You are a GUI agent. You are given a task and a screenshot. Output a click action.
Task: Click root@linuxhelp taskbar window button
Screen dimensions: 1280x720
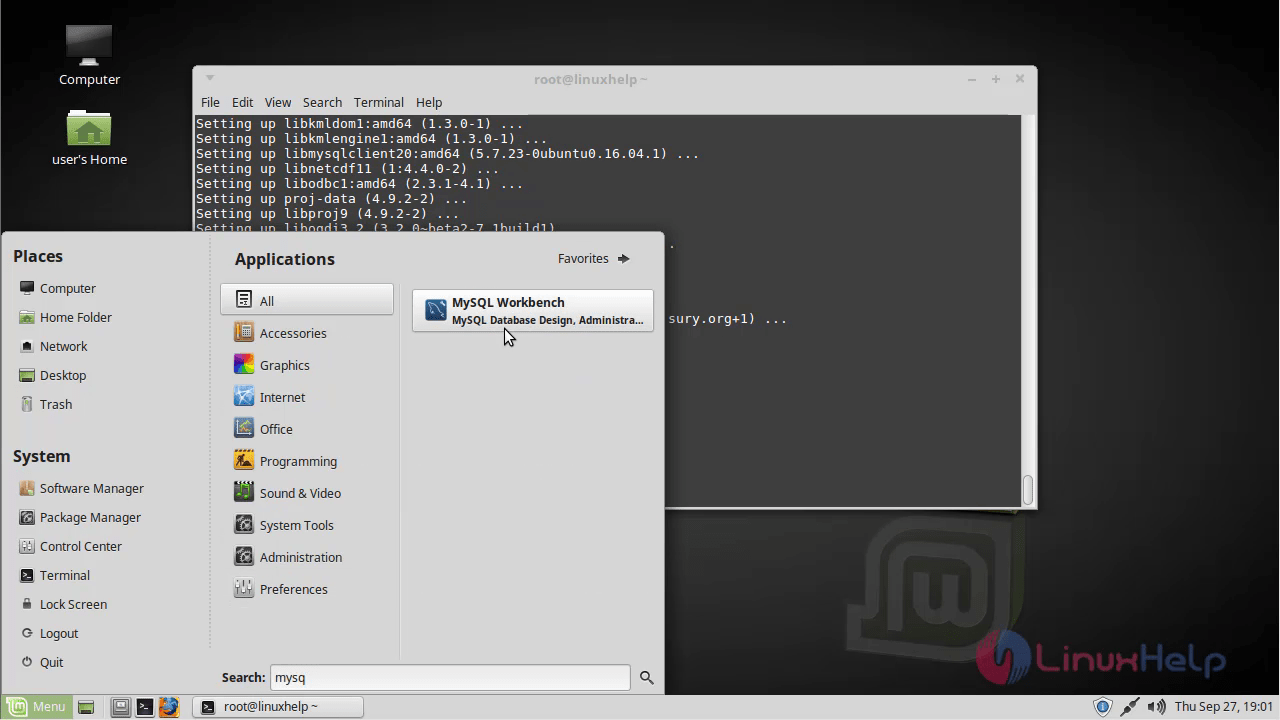coord(277,707)
